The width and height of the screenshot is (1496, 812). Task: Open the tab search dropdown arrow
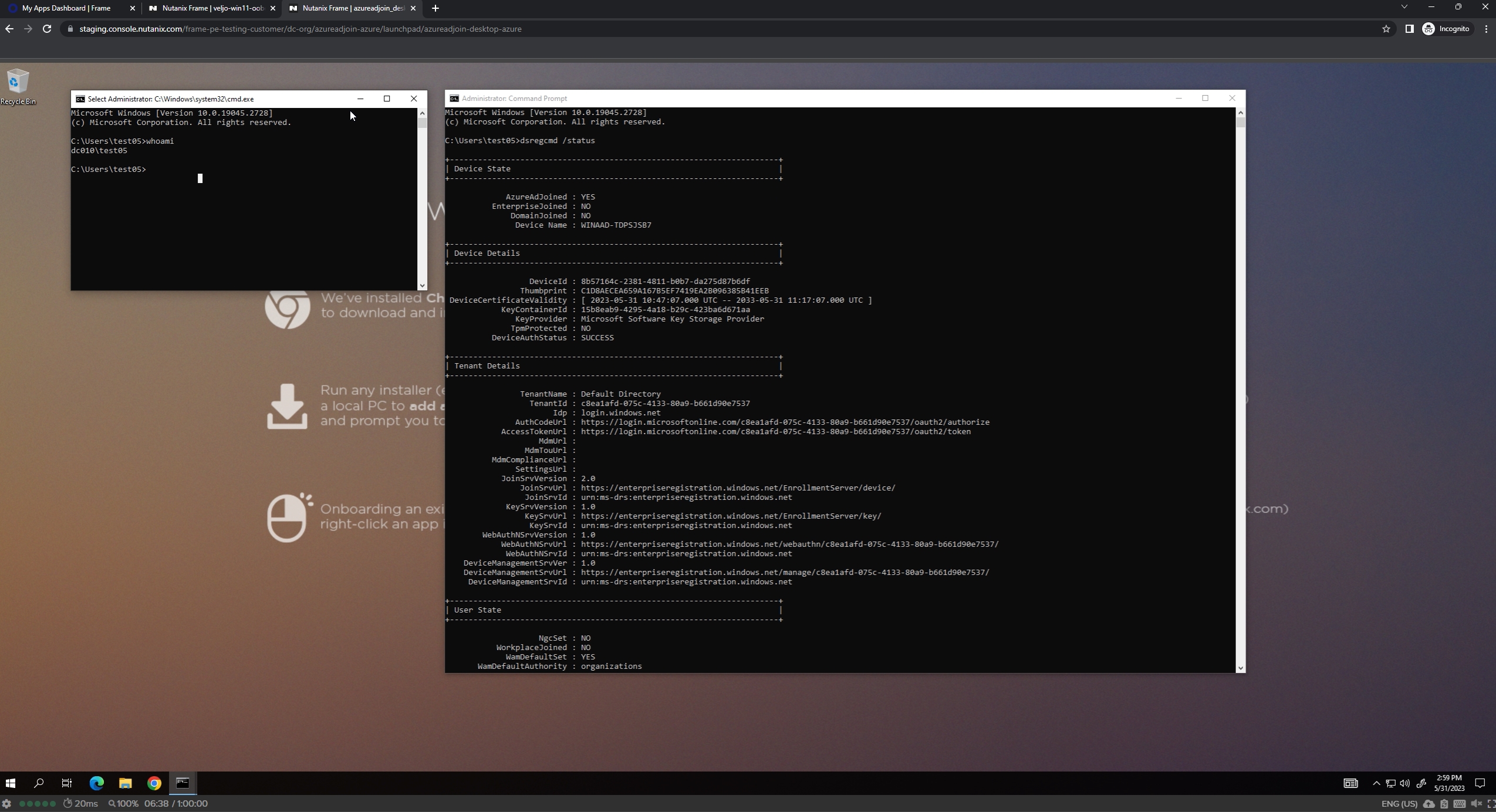[x=1404, y=7]
